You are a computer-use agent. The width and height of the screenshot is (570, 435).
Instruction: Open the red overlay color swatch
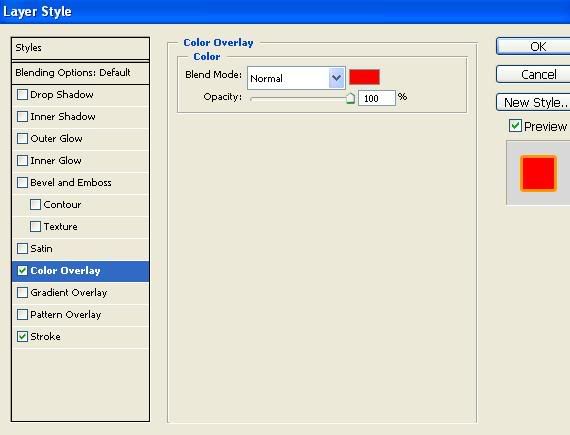[364, 77]
